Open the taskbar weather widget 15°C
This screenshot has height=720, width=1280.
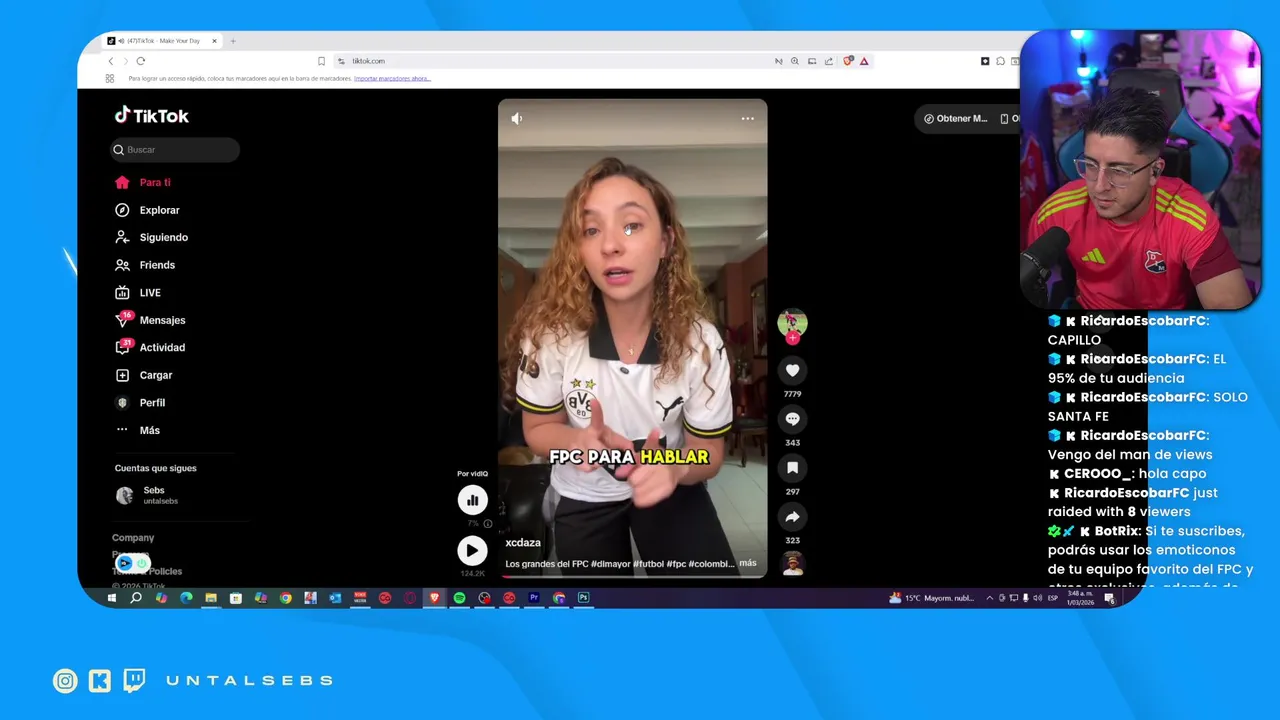point(931,598)
